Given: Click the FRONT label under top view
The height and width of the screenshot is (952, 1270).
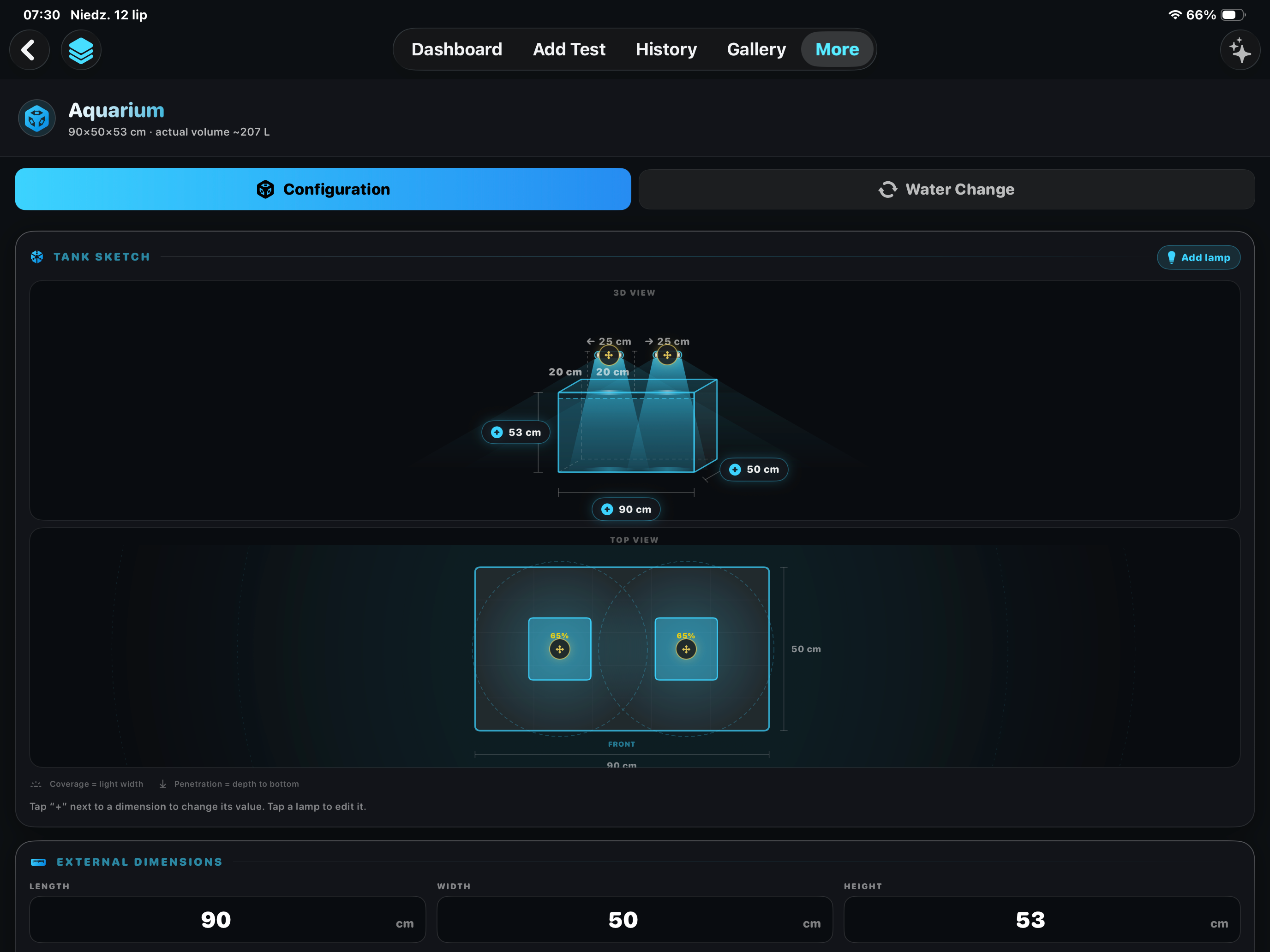Looking at the screenshot, I should [622, 744].
